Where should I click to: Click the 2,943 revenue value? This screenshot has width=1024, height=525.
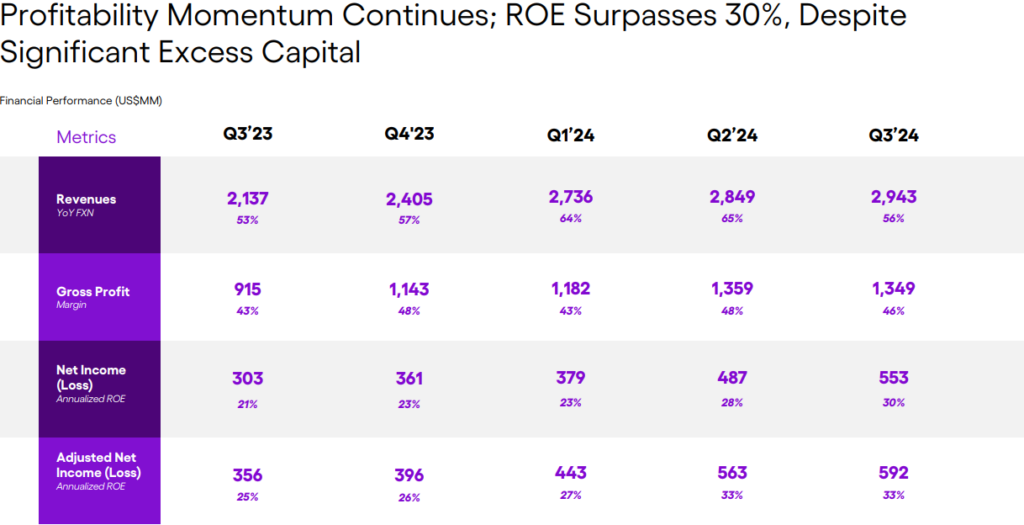[x=894, y=197]
